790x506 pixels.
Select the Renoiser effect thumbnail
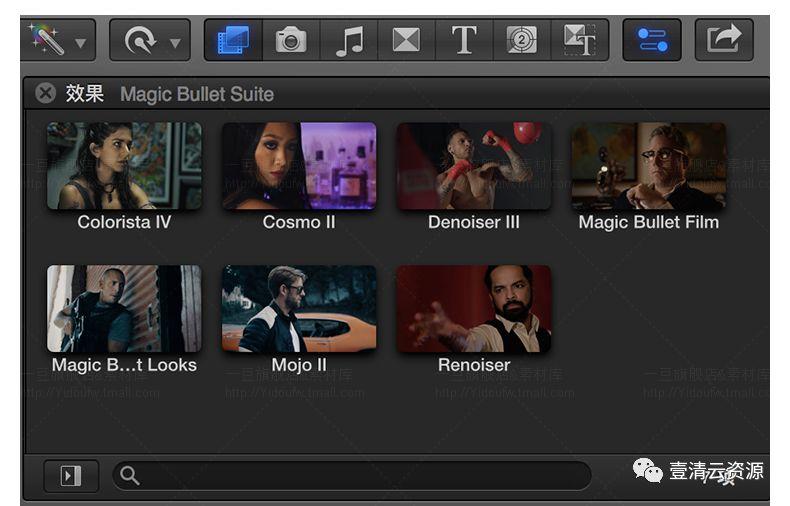tap(474, 308)
